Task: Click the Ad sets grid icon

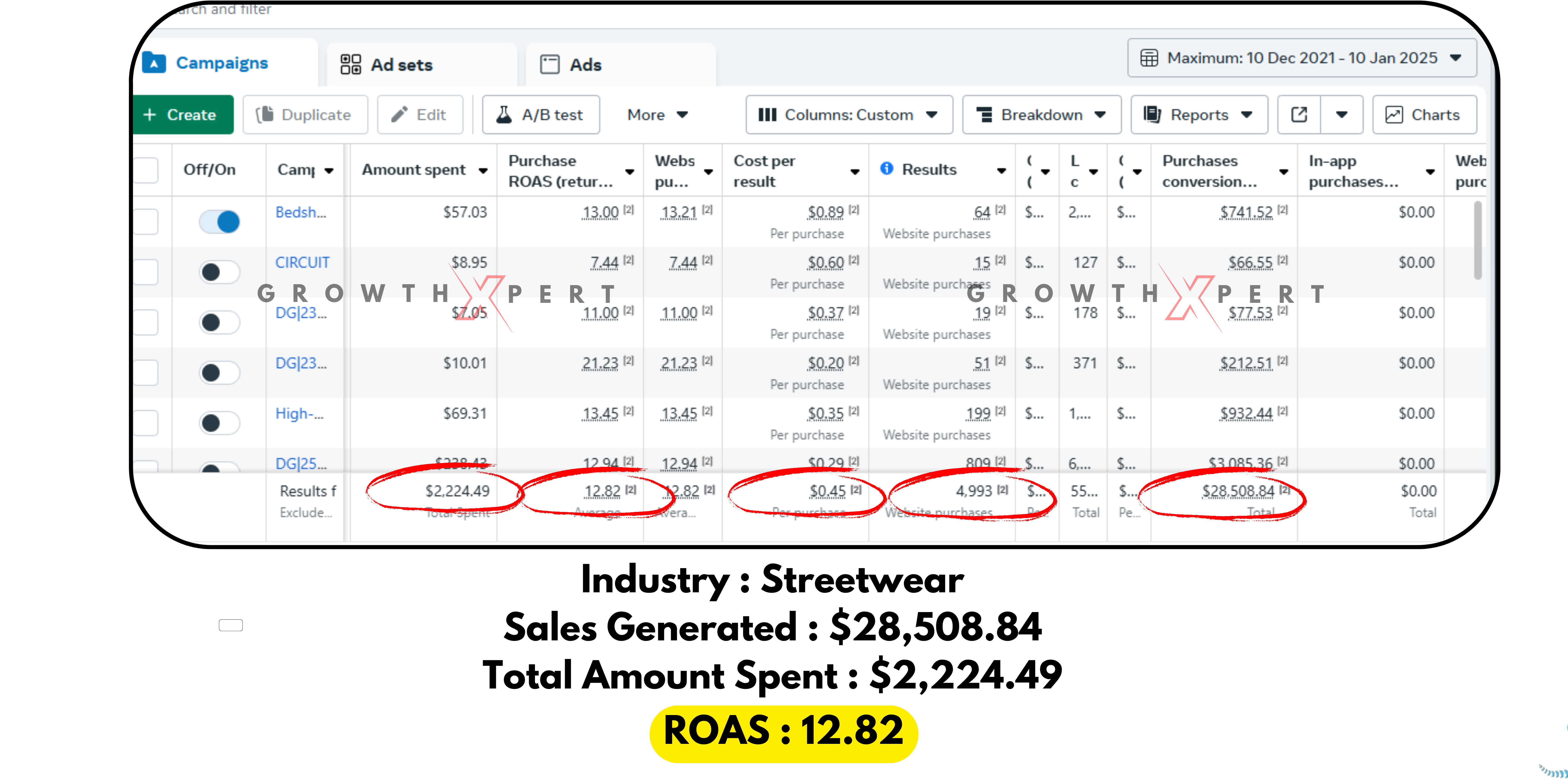Action: point(351,64)
